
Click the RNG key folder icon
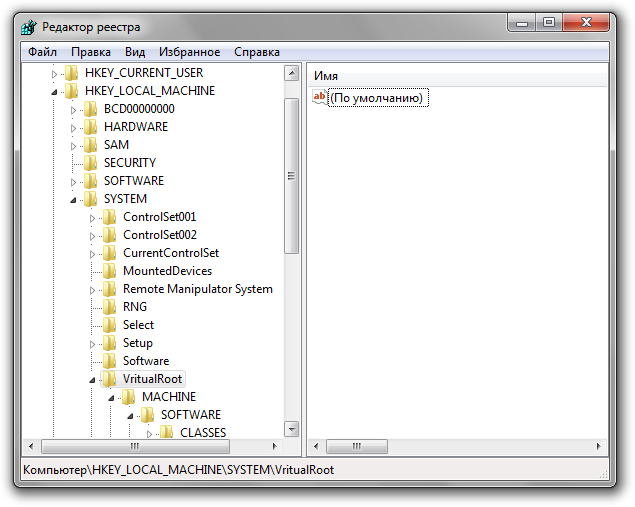pyautogui.click(x=110, y=307)
